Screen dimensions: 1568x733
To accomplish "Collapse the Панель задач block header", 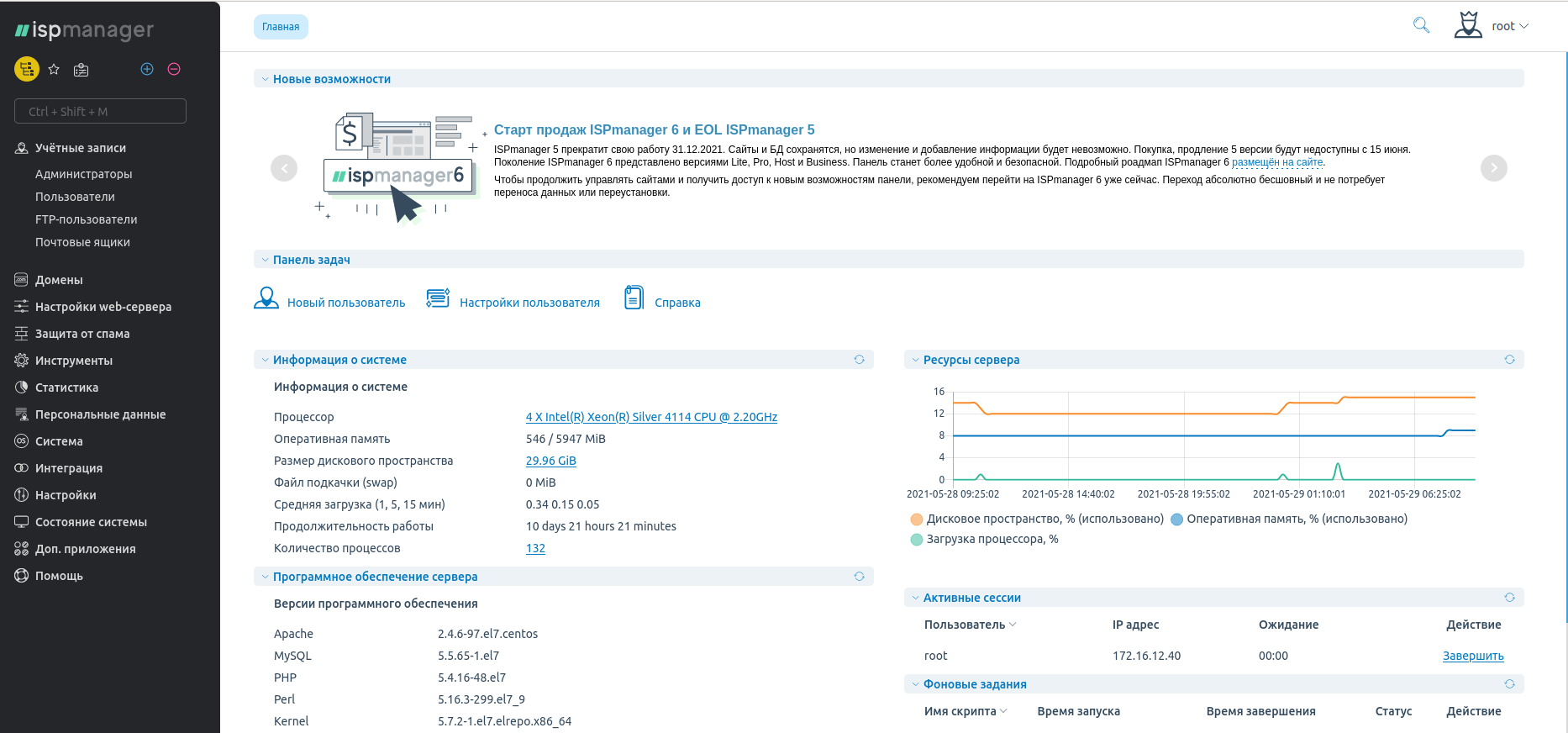I will click(x=889, y=260).
